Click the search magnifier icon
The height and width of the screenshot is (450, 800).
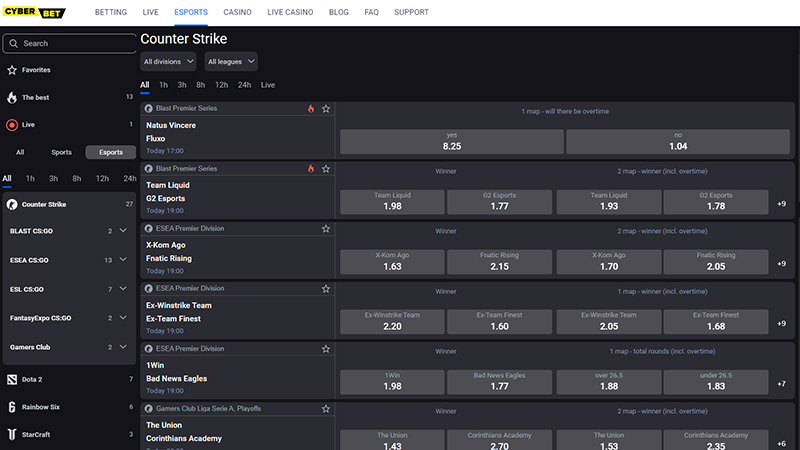click(x=14, y=43)
